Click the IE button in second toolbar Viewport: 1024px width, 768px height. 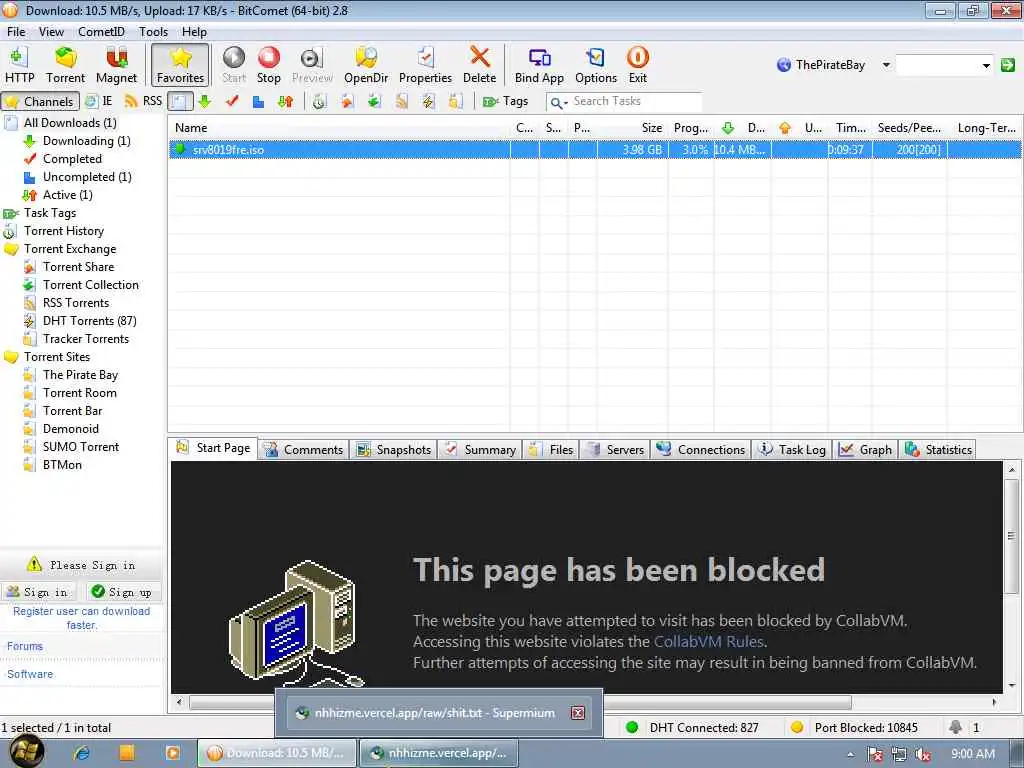pos(99,101)
